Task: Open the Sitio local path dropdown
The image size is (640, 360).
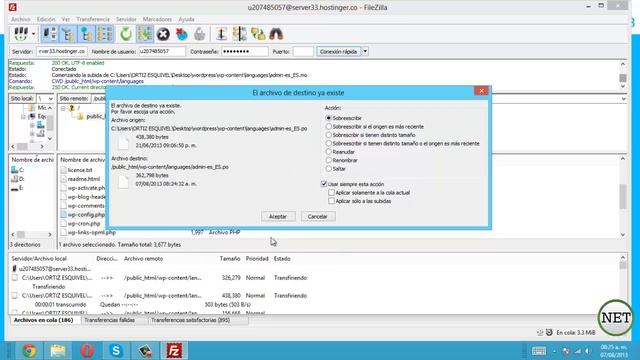Action: coord(50,99)
